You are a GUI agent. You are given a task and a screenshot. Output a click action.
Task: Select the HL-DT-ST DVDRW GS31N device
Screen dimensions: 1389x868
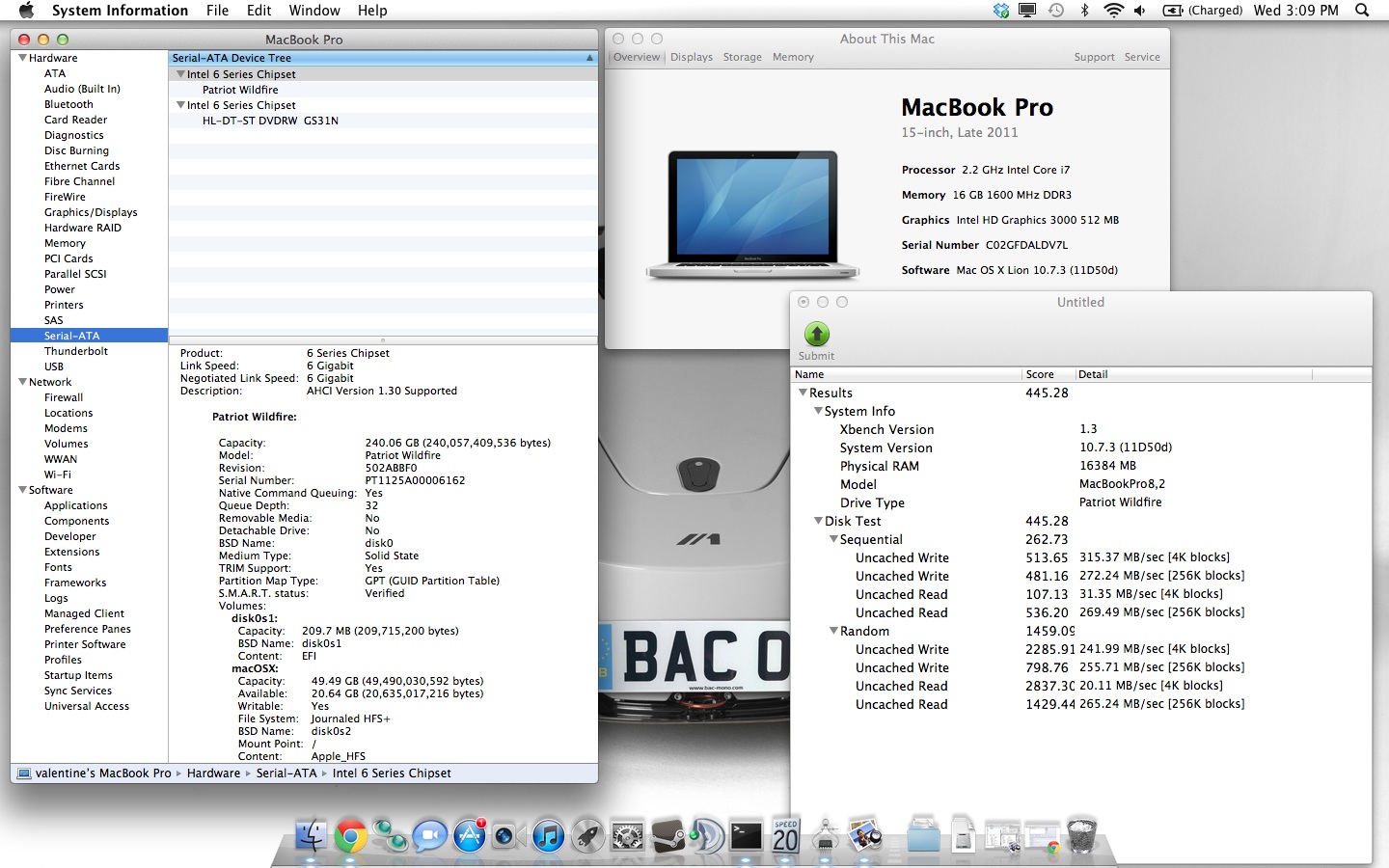point(270,121)
